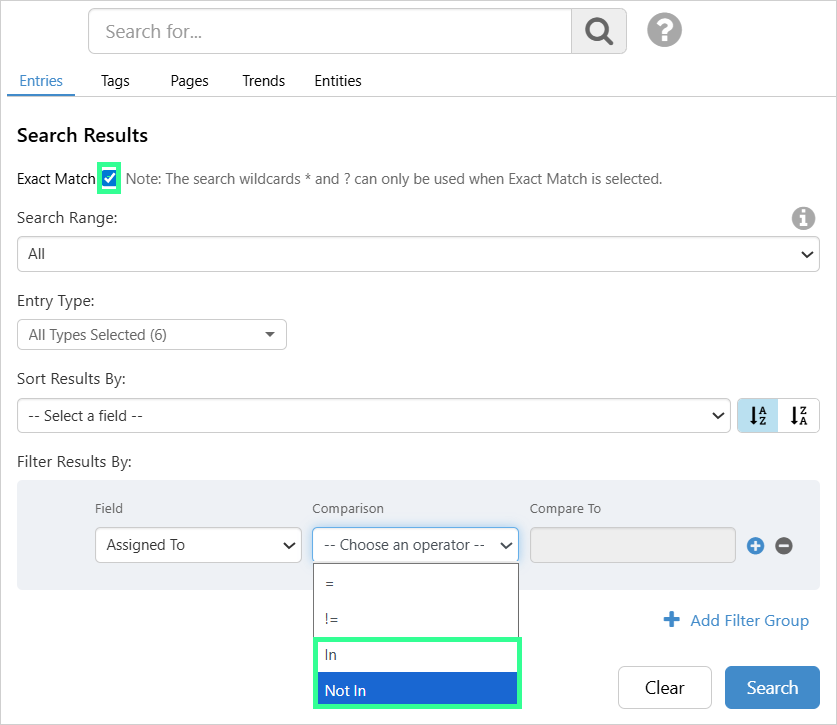
Task: Open the Entry Type multi-select dropdown
Action: (x=152, y=335)
